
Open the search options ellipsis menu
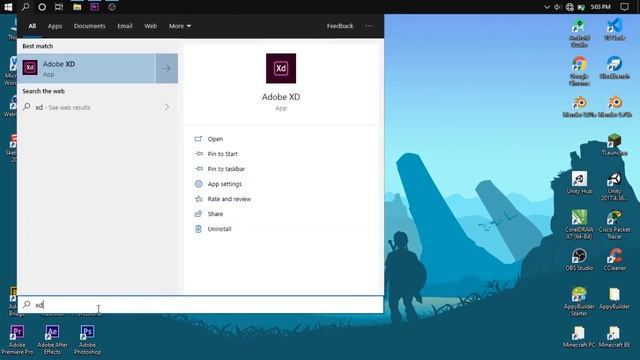(369, 26)
